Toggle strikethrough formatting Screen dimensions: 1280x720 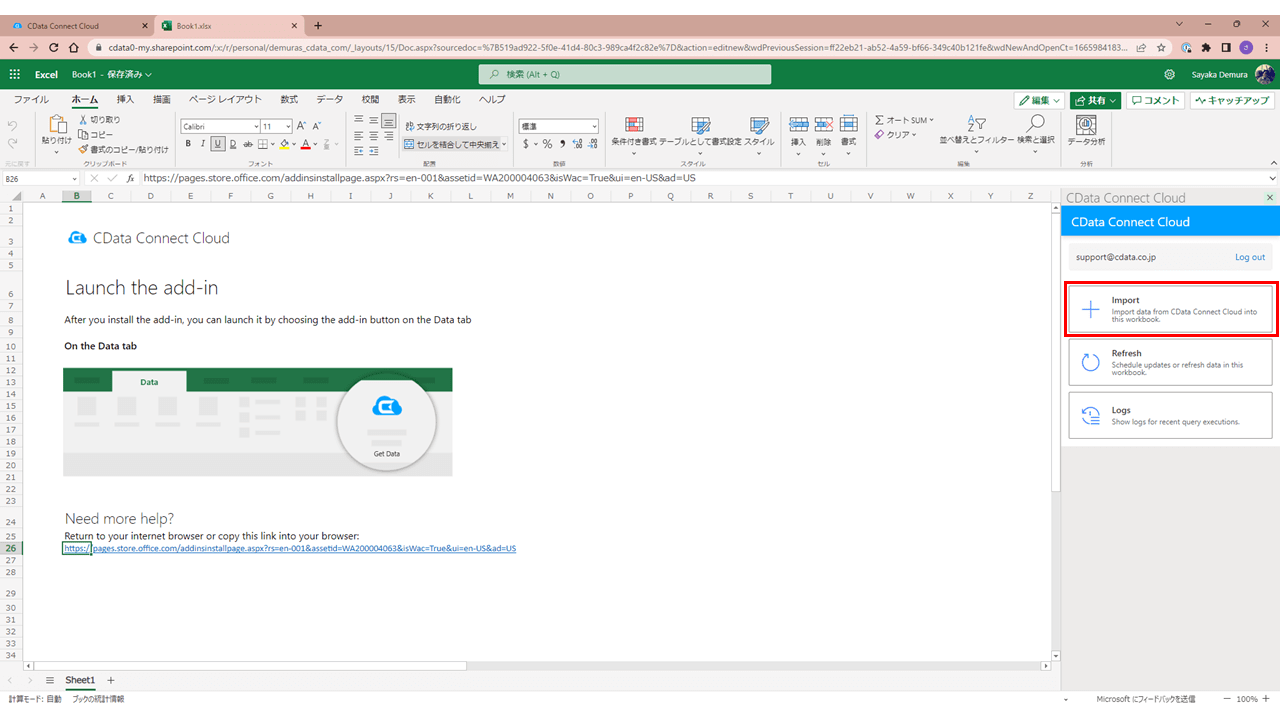coord(247,144)
